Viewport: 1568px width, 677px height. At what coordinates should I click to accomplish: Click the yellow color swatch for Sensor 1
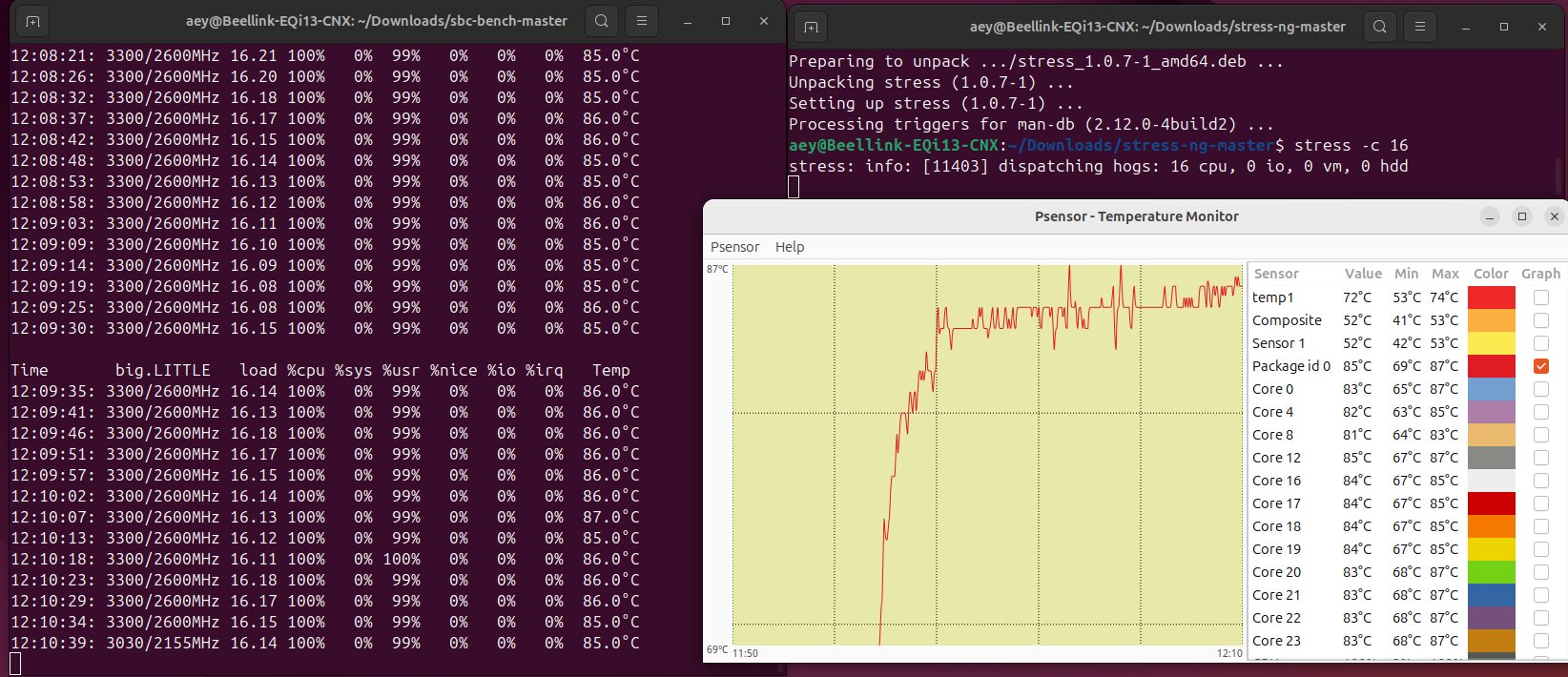click(1492, 343)
